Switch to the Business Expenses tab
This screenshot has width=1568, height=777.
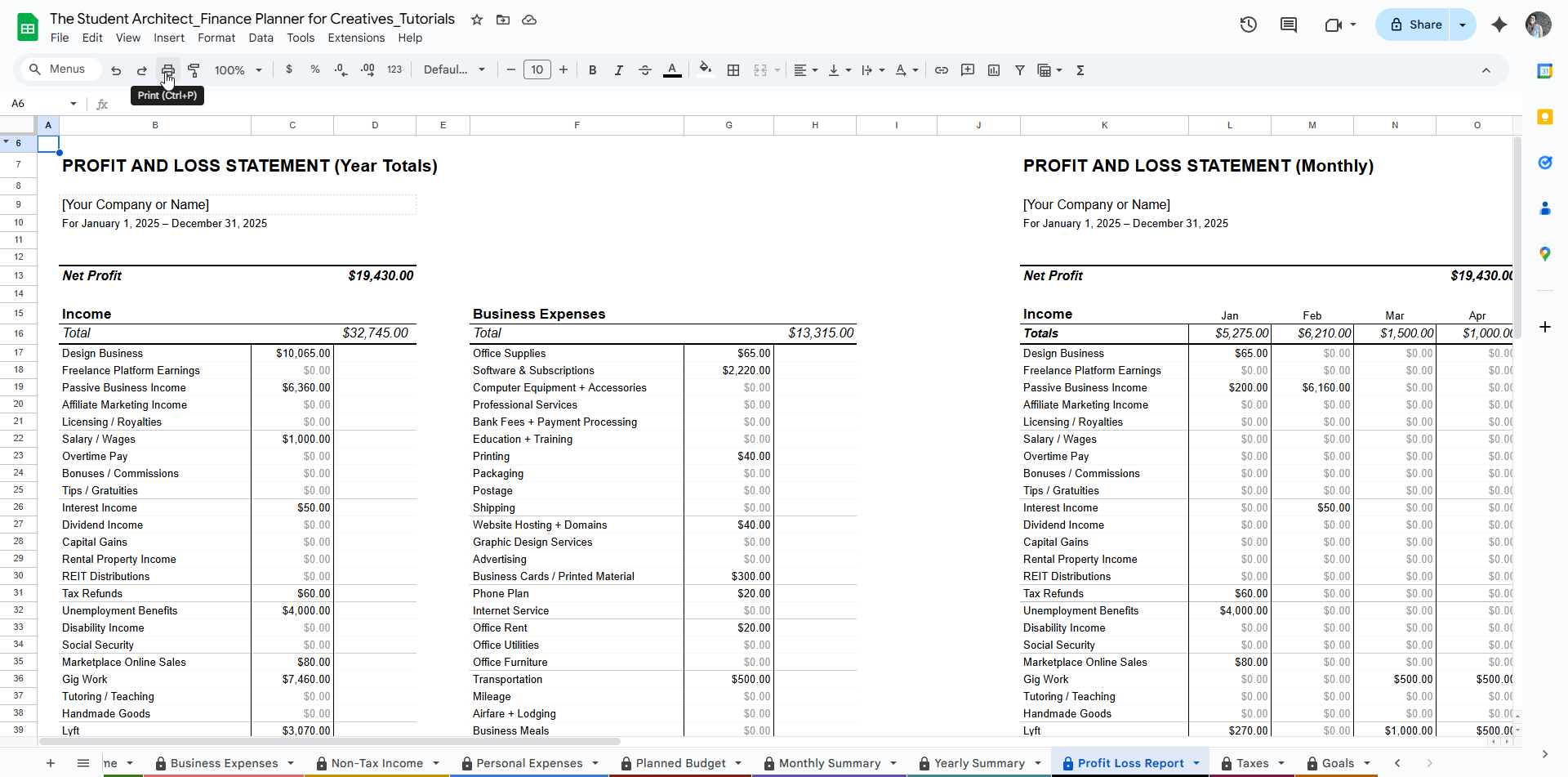(224, 763)
